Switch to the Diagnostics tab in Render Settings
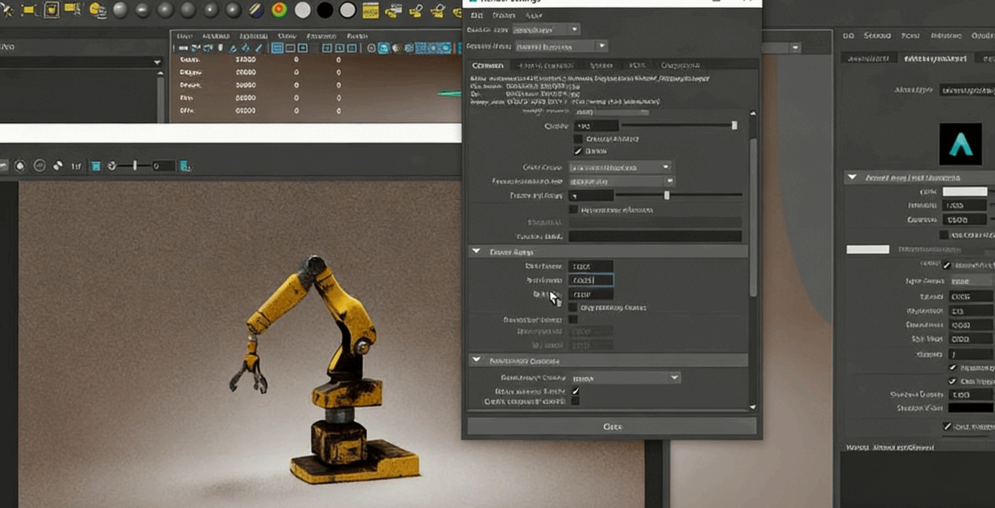The height and width of the screenshot is (508, 995). [680, 65]
